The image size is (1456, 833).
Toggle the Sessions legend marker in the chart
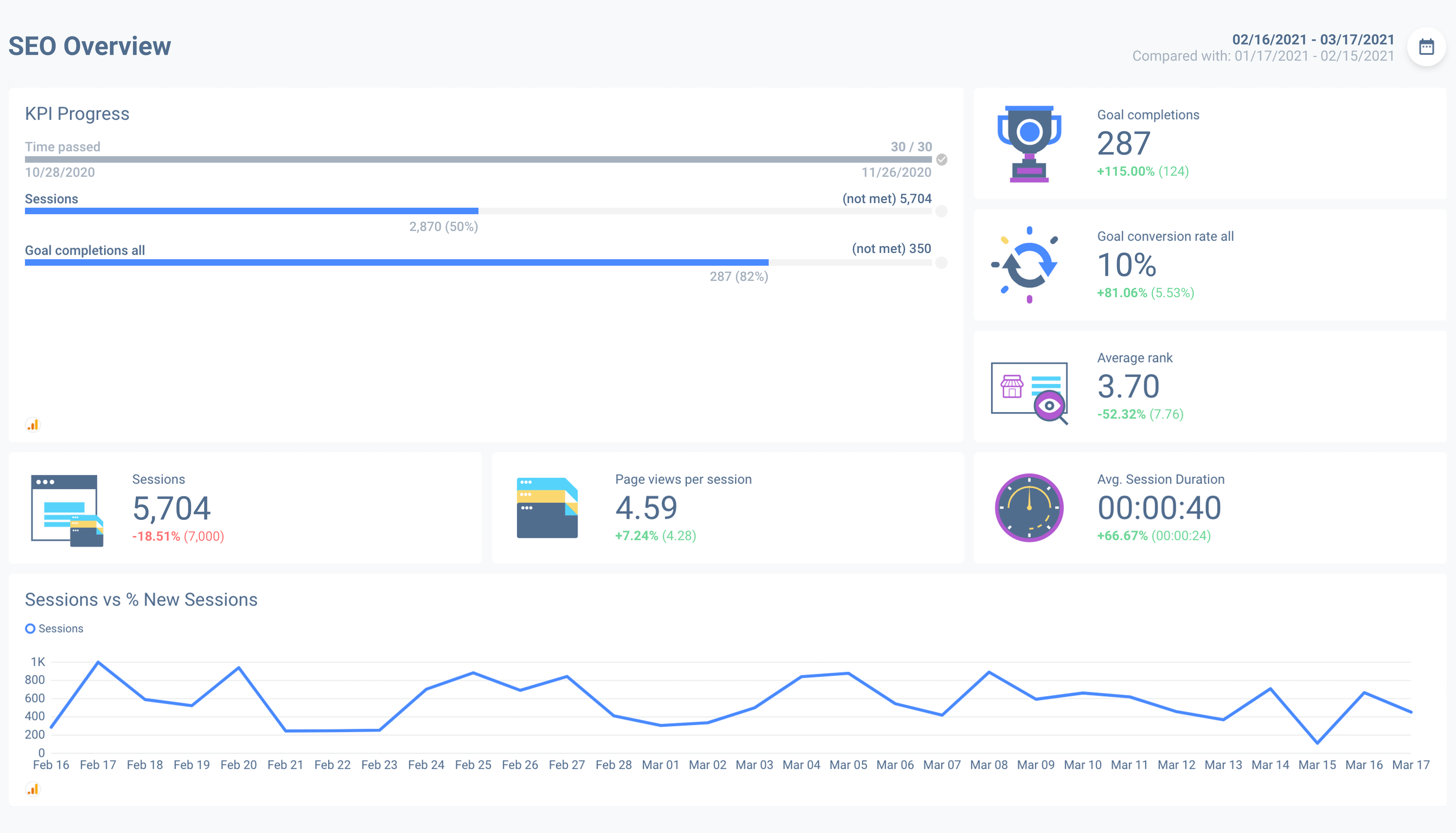(30, 629)
